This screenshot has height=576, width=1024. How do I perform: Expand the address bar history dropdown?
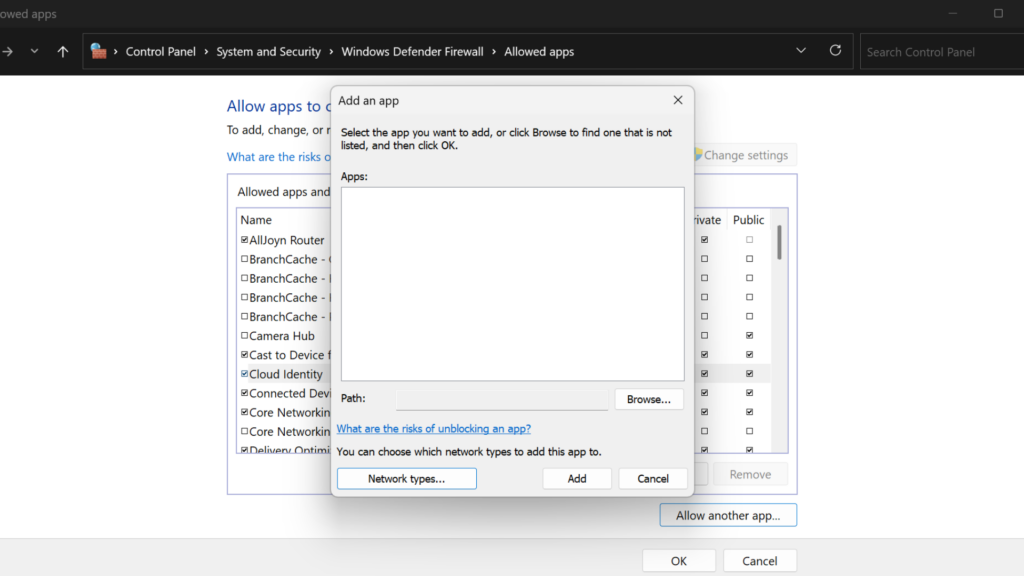(x=801, y=50)
